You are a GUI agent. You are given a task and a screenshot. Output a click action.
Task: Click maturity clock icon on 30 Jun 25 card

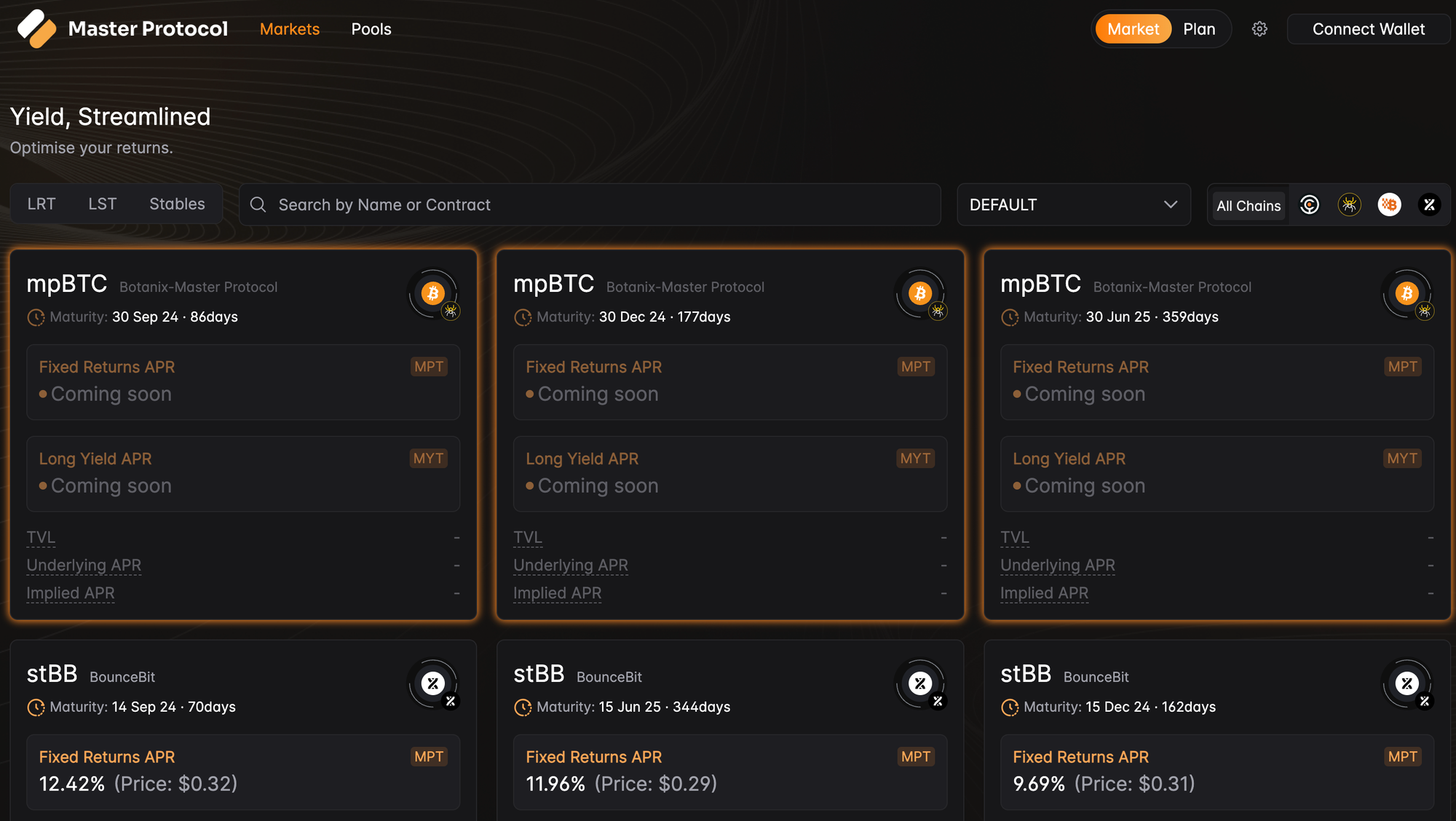tap(1010, 317)
